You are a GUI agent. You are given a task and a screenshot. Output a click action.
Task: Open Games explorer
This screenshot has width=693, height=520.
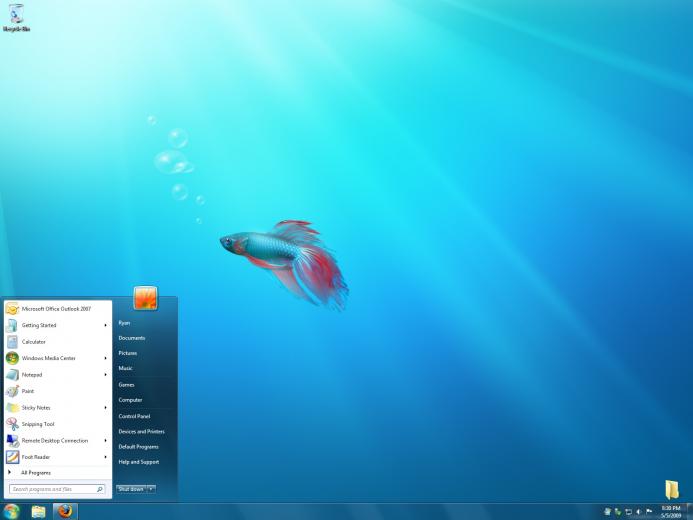[126, 385]
